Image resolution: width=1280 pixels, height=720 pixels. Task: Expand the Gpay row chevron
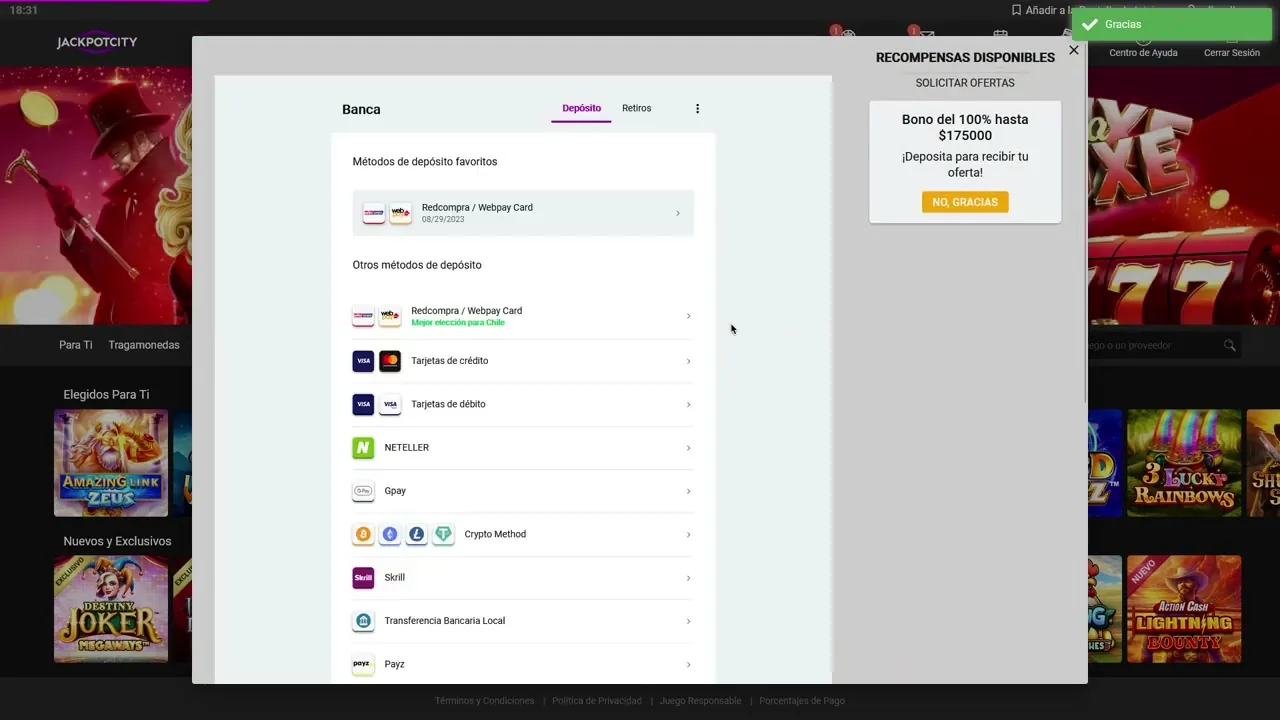(x=688, y=491)
